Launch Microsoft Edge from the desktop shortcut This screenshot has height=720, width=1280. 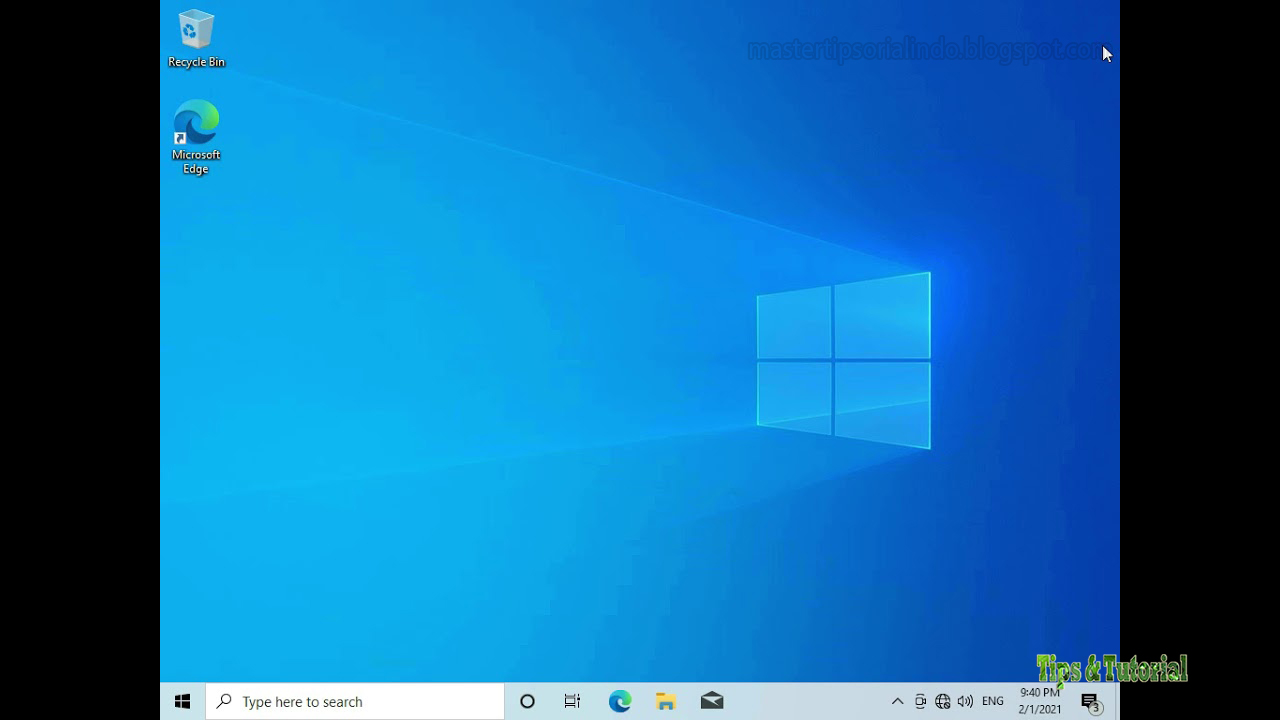195,120
